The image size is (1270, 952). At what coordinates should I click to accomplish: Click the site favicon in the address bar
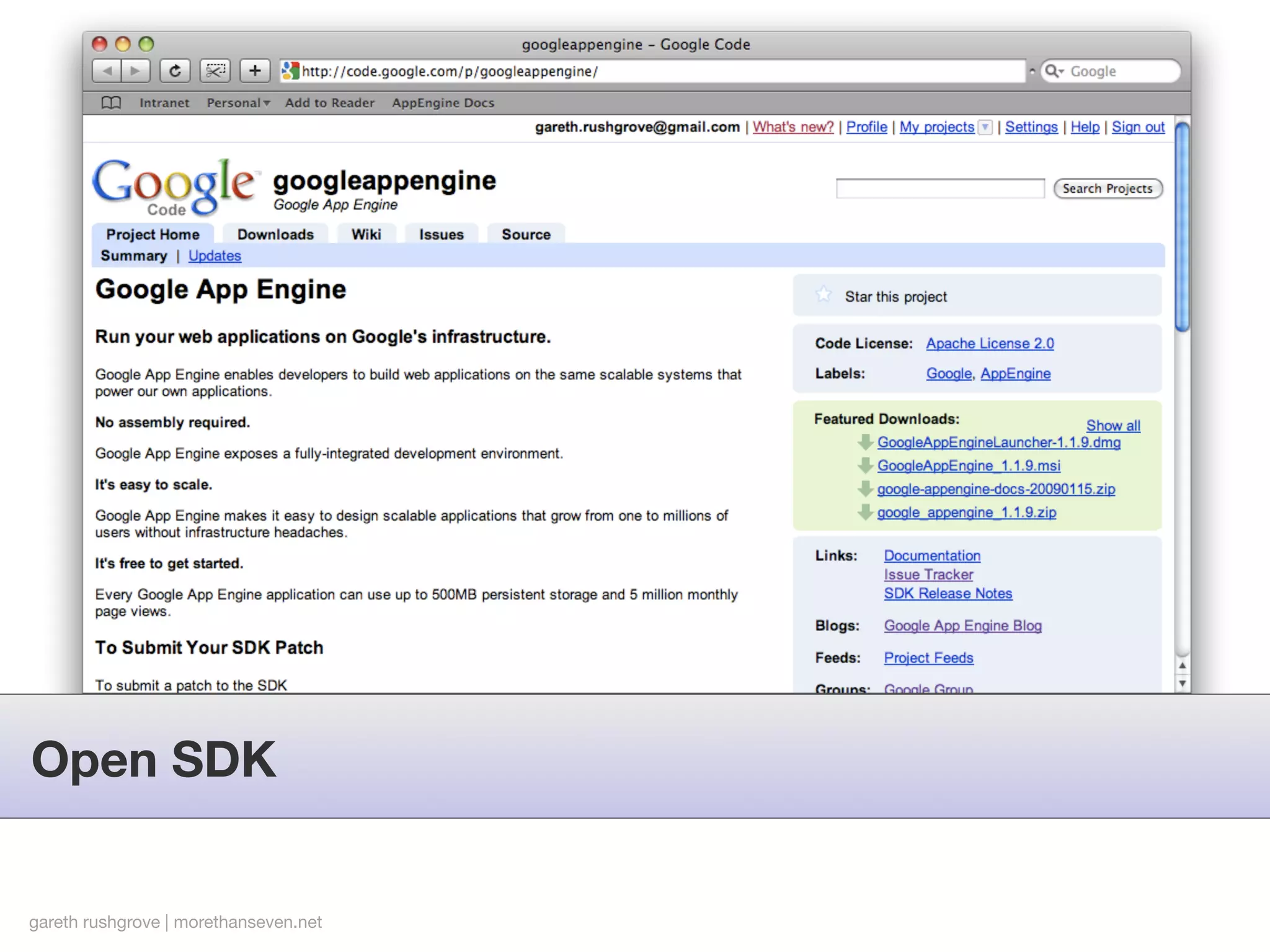(290, 71)
